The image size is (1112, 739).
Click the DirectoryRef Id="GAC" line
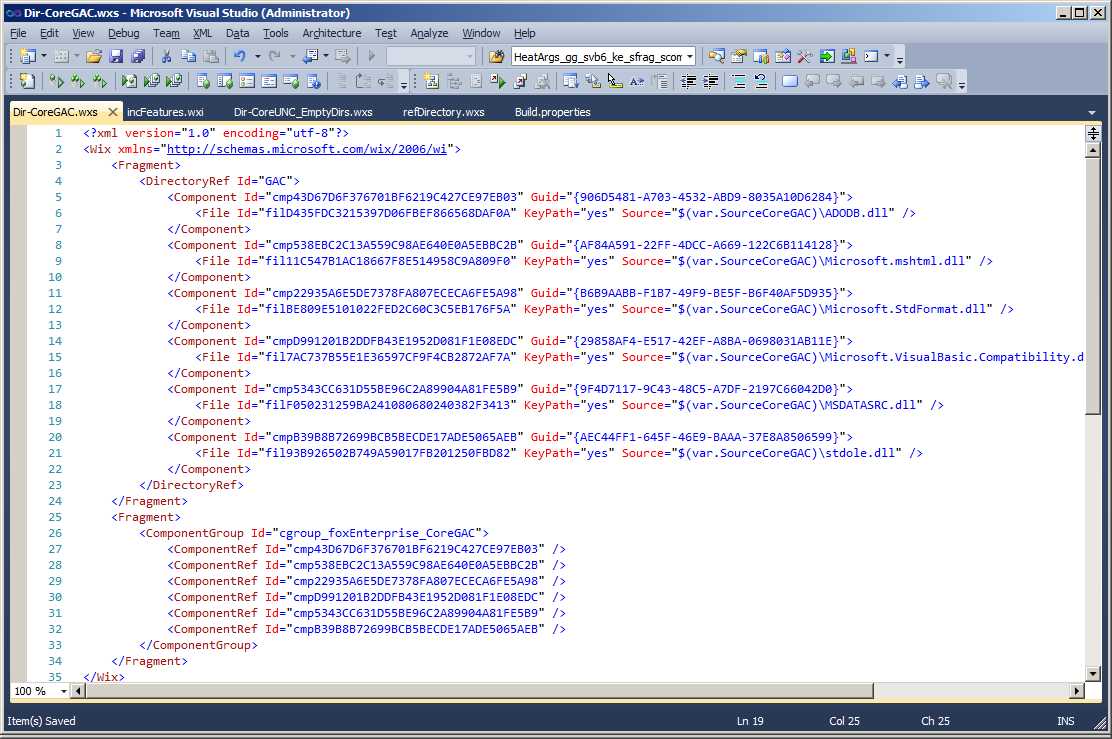click(219, 181)
